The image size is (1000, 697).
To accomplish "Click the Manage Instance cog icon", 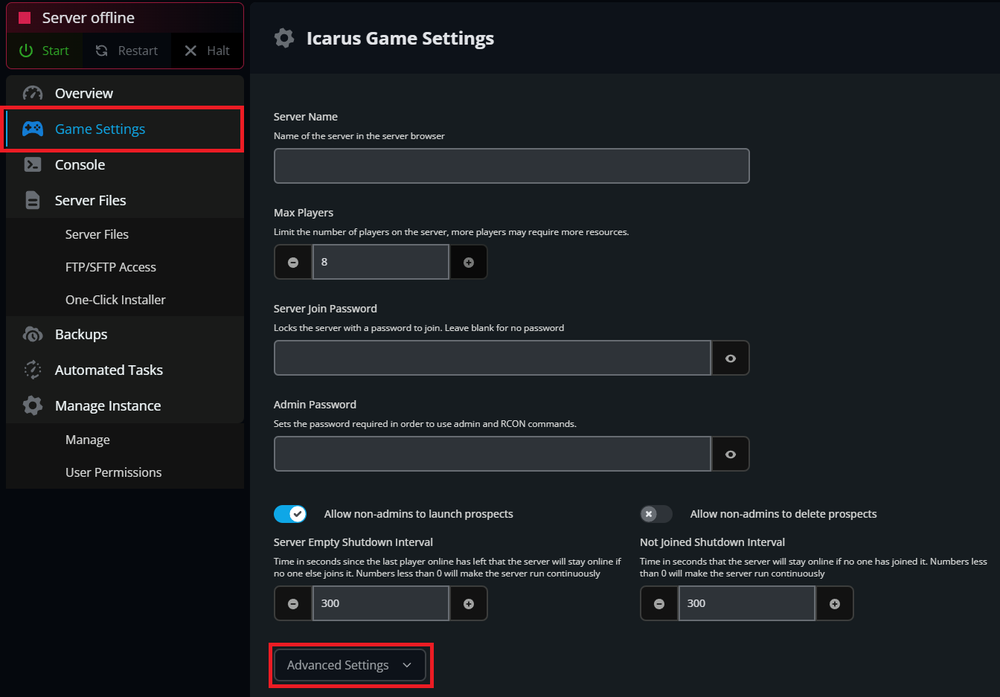I will [31, 405].
